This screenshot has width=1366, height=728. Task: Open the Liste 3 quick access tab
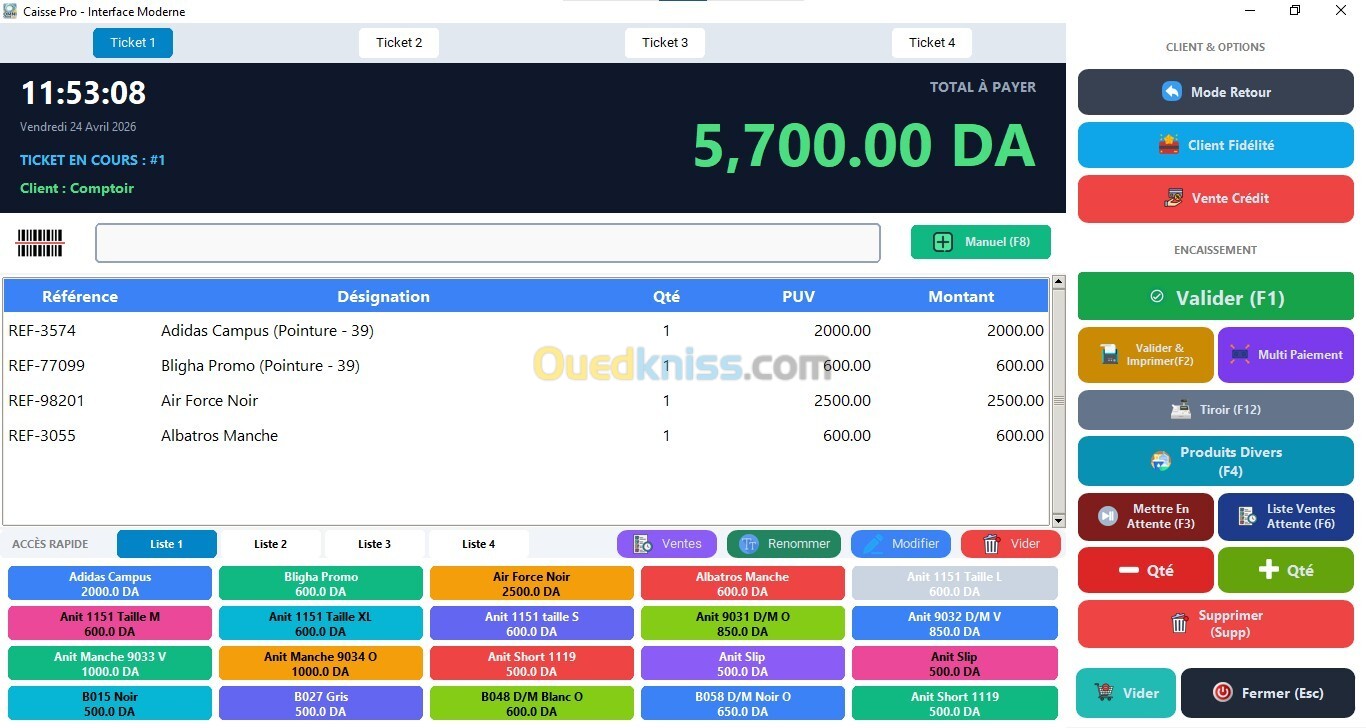375,544
